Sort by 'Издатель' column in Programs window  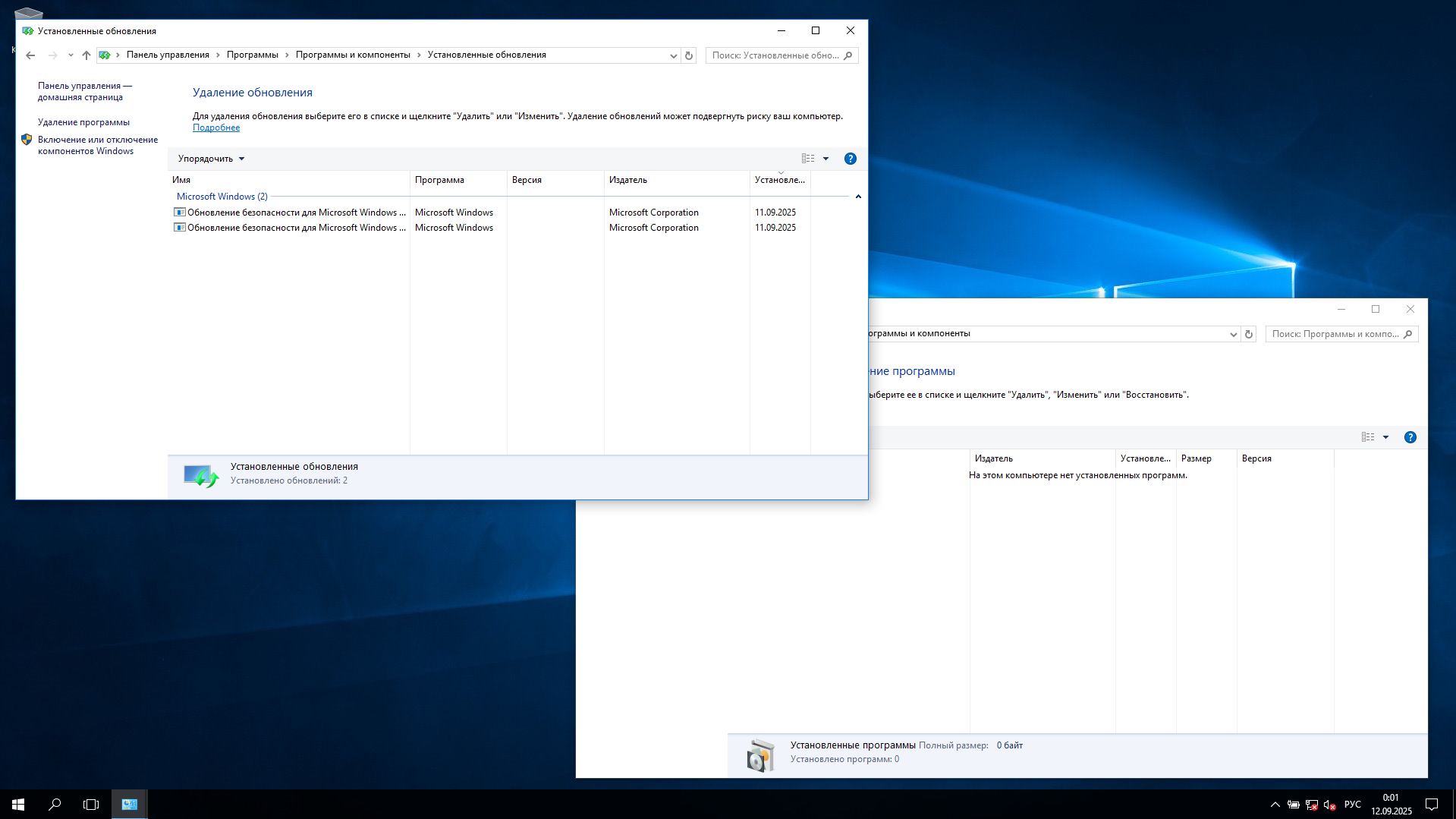click(x=1042, y=458)
